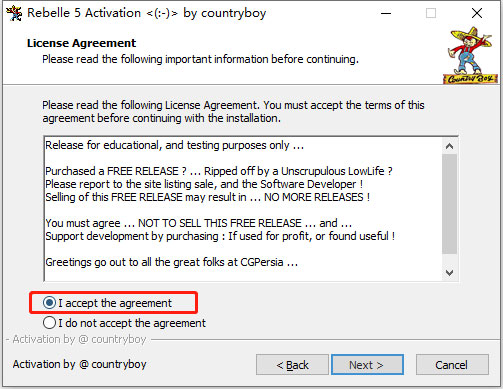Viewport: 503px width, 389px height.
Task: Click the License Agreement heading
Action: tap(81, 43)
